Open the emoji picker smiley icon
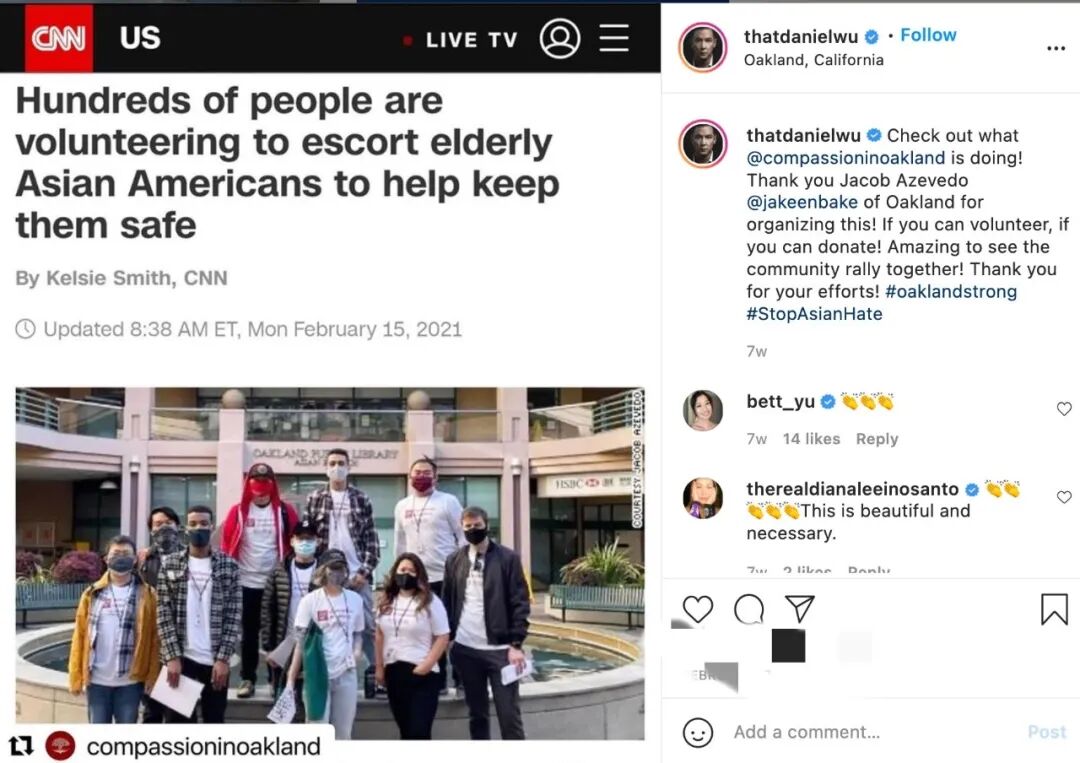1080x763 pixels. click(698, 733)
